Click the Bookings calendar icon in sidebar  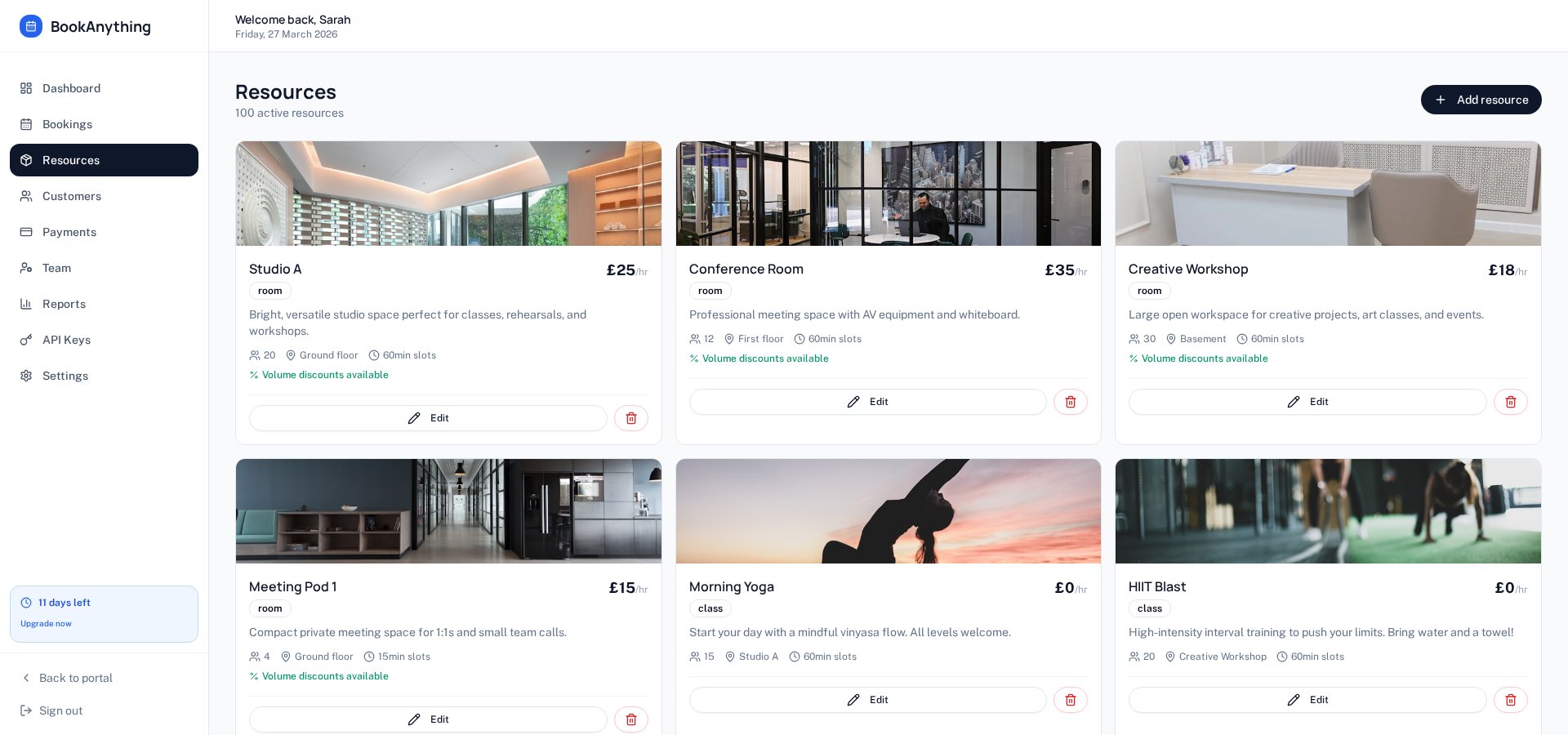tap(26, 124)
